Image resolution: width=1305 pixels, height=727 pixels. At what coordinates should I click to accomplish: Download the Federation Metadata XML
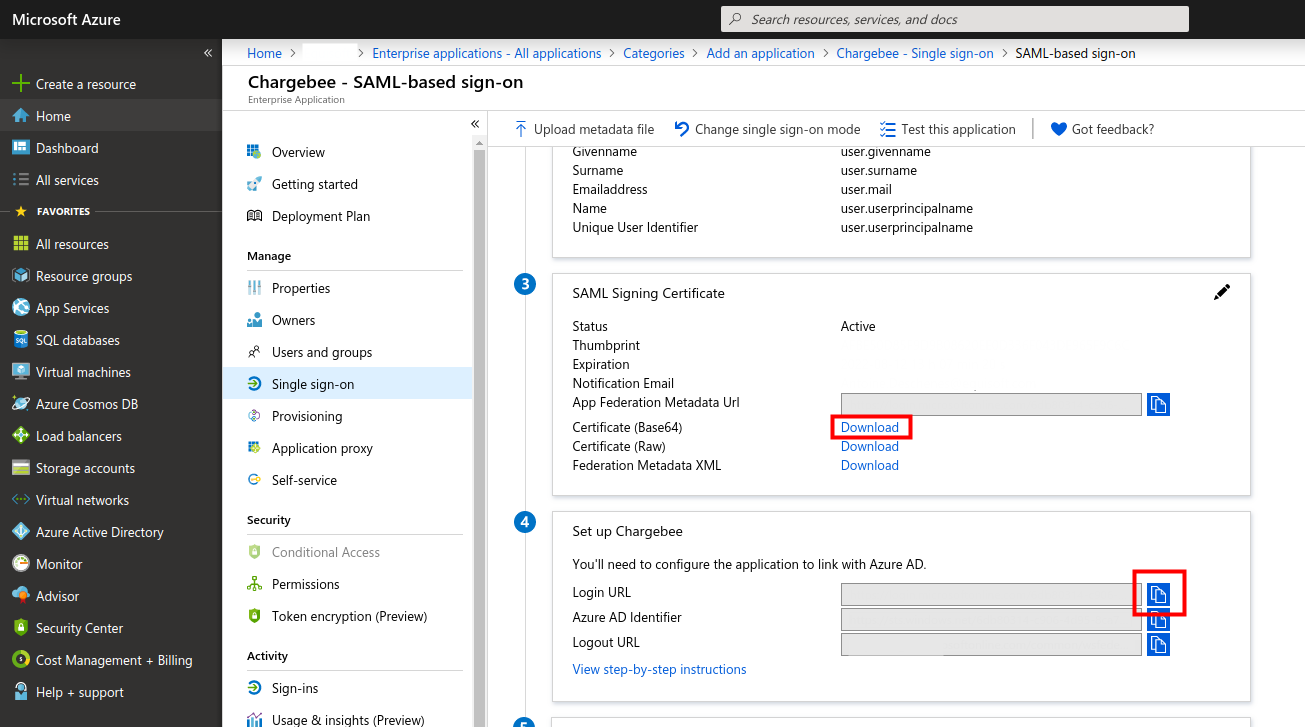tap(869, 465)
